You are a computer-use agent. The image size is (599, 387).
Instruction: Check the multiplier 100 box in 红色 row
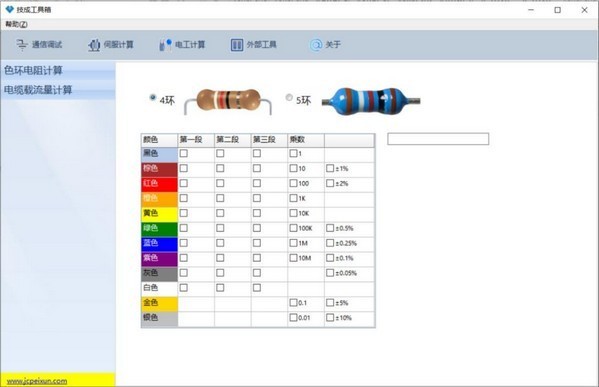click(293, 183)
